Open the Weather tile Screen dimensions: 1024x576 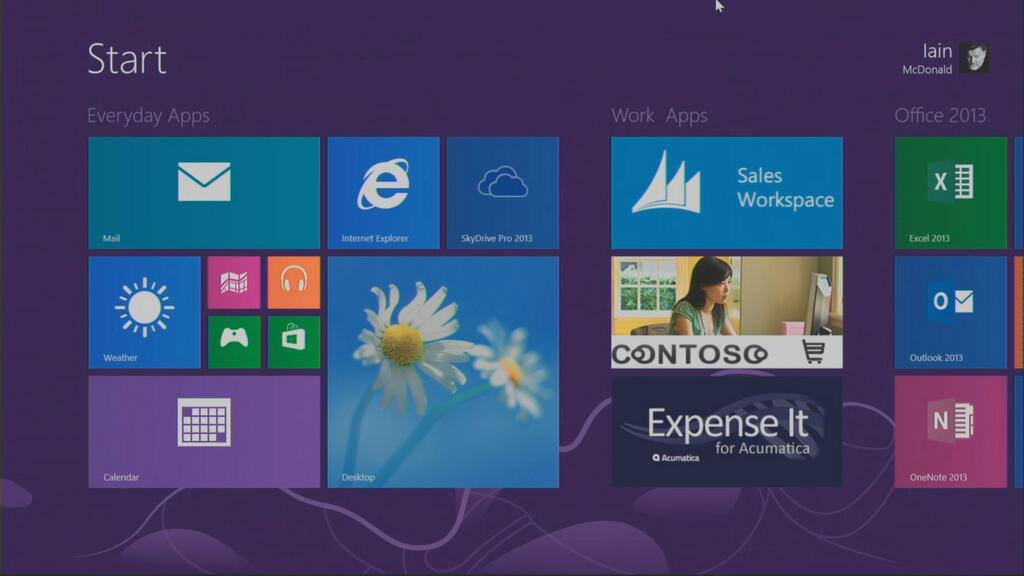[x=144, y=312]
